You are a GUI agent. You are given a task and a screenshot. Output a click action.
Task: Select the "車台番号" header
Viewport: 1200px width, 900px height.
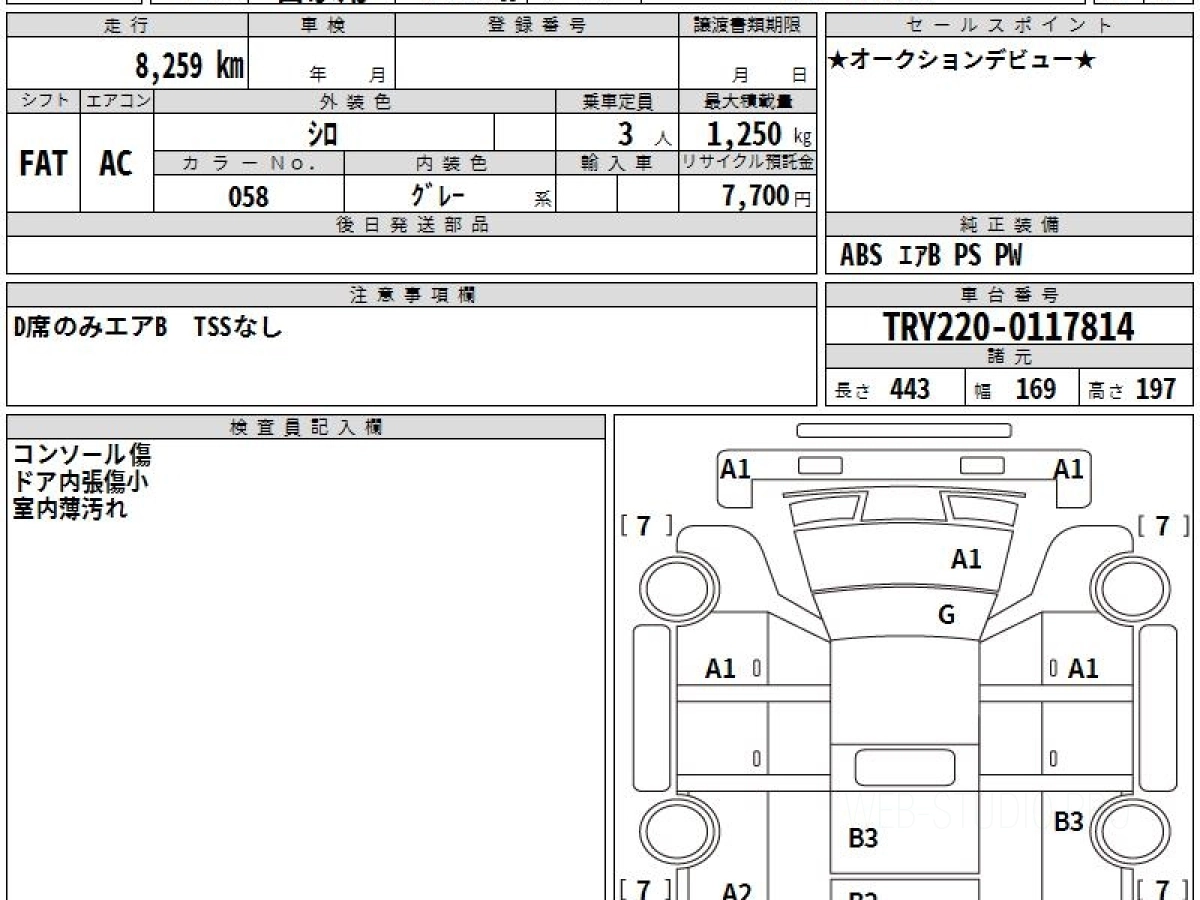pos(1010,295)
